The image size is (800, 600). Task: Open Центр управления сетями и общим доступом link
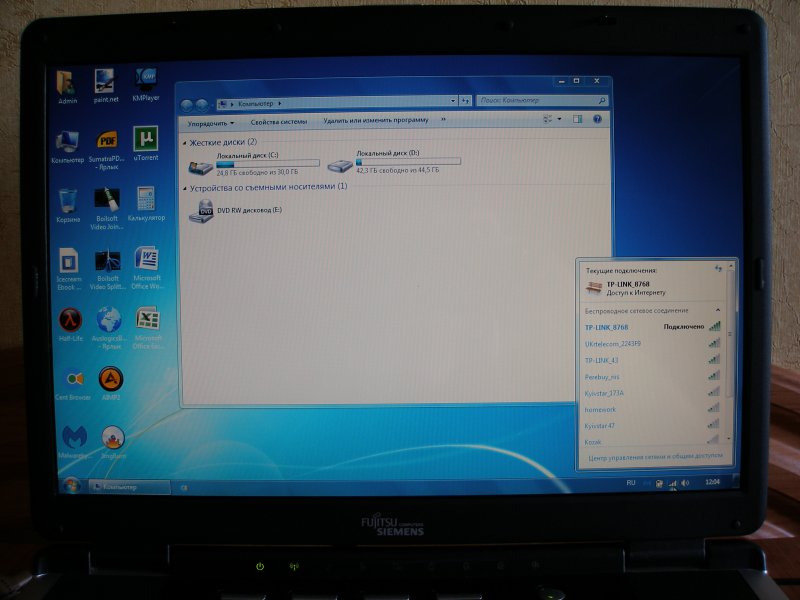(655, 457)
